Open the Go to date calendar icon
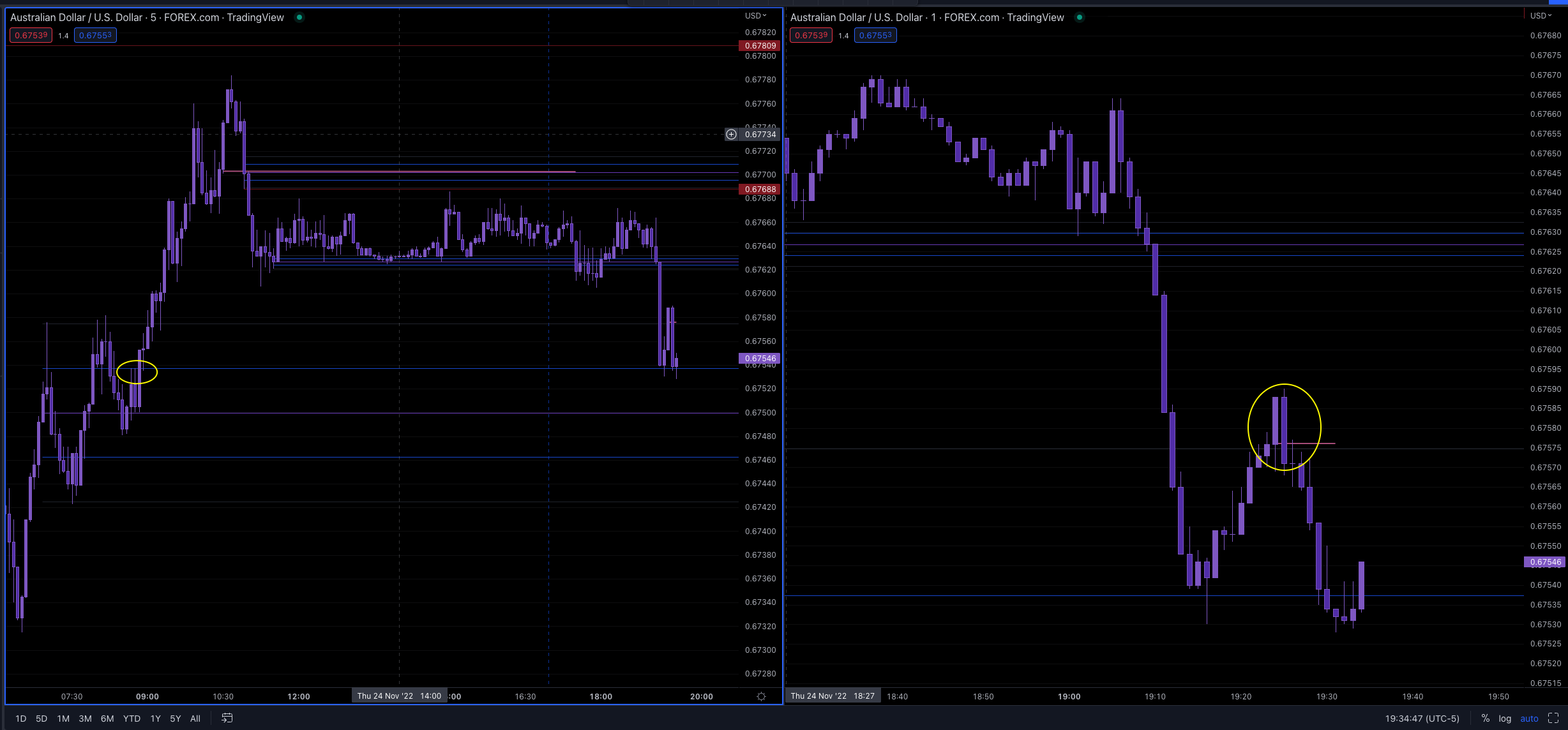Viewport: 1568px width, 730px height. 227,718
